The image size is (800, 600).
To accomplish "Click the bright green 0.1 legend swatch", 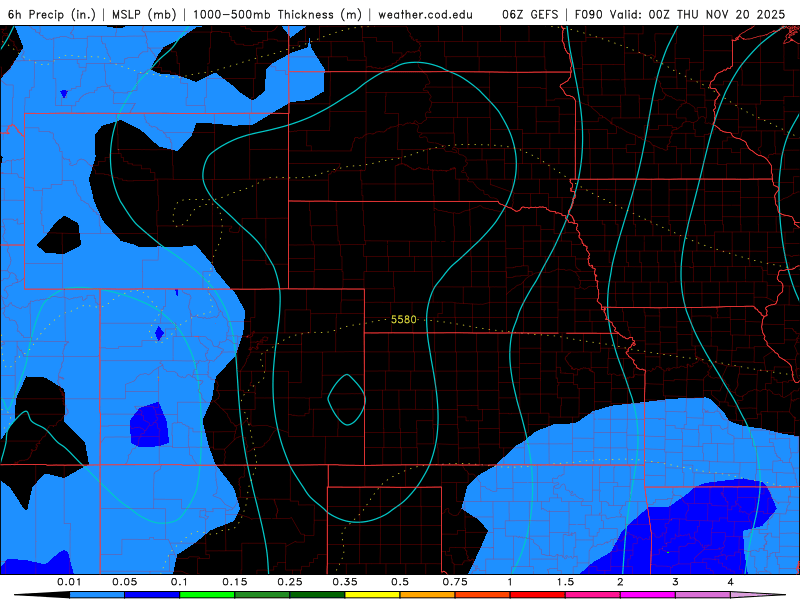I will (x=207, y=595).
